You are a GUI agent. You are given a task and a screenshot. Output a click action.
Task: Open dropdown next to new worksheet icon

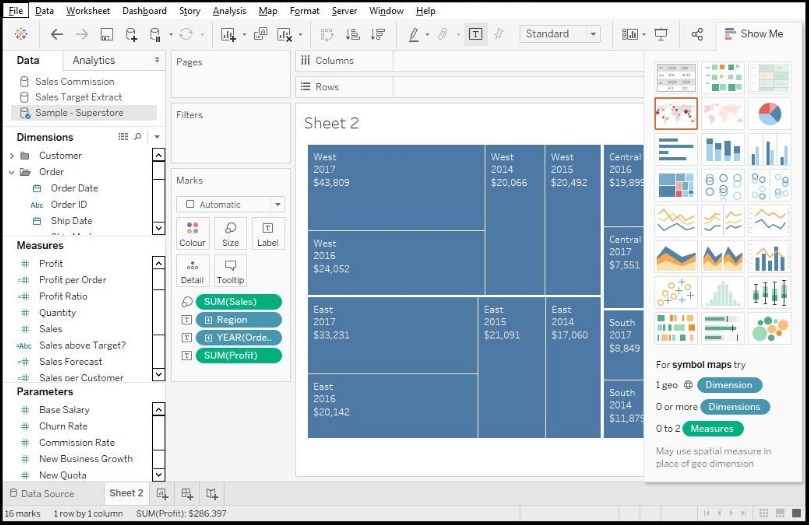244,35
